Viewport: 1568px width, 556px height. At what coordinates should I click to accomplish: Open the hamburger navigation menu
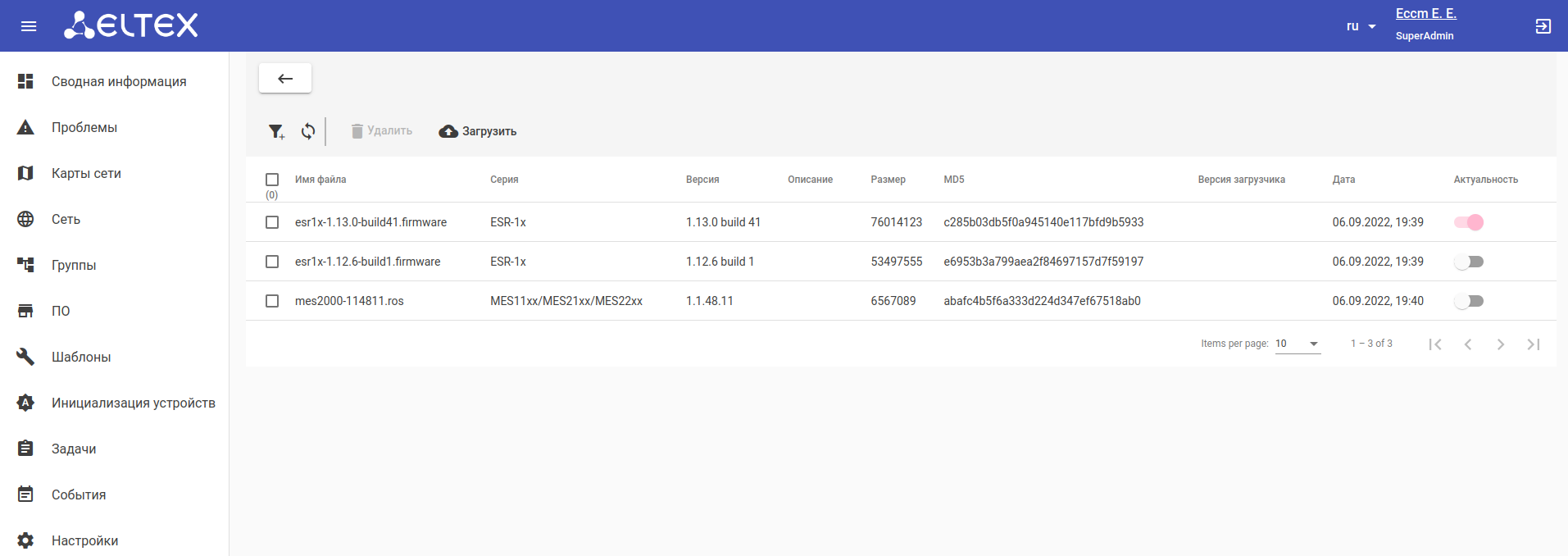click(x=29, y=26)
